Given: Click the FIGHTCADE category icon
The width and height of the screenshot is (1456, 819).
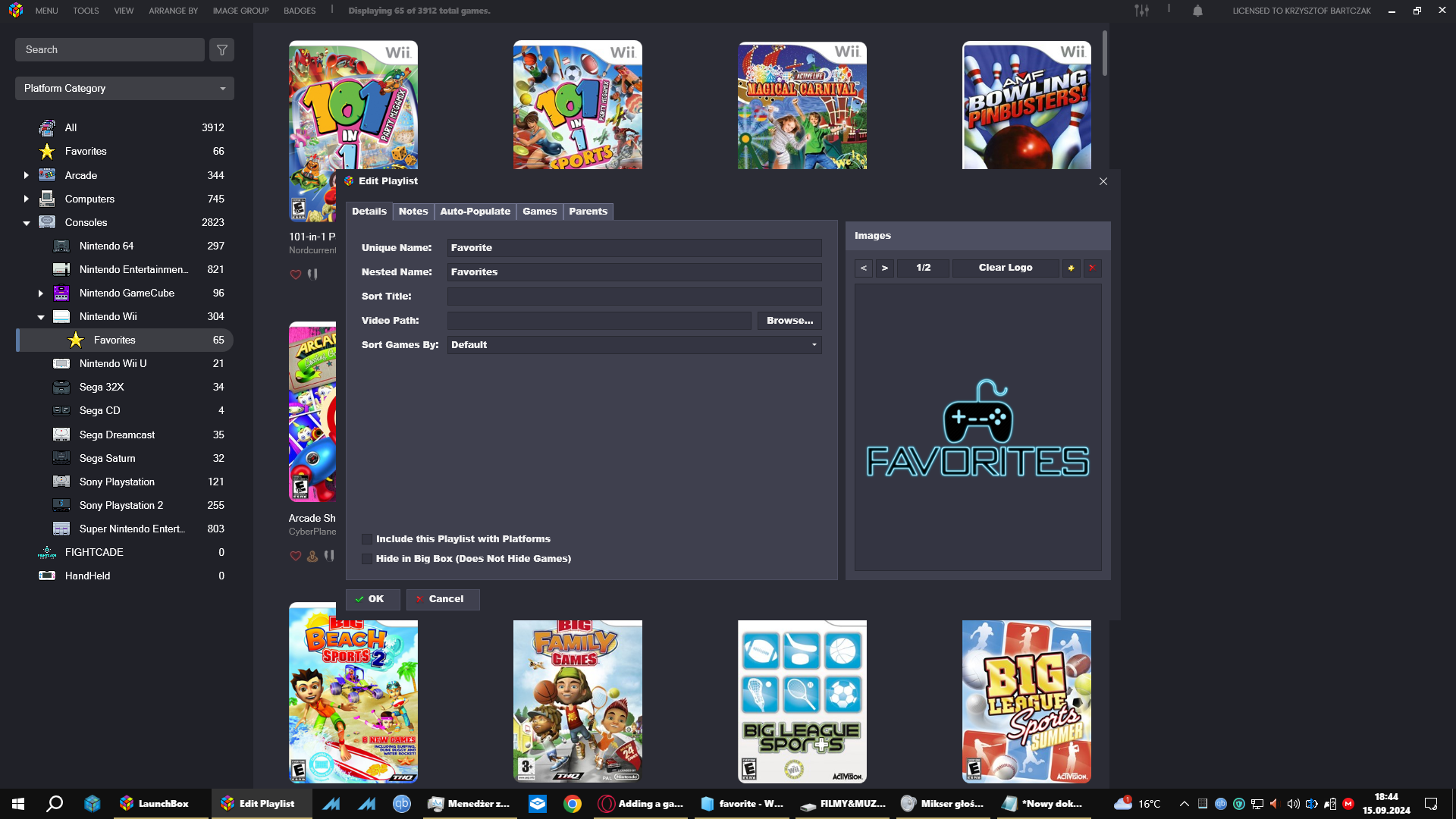Looking at the screenshot, I should coord(47,553).
